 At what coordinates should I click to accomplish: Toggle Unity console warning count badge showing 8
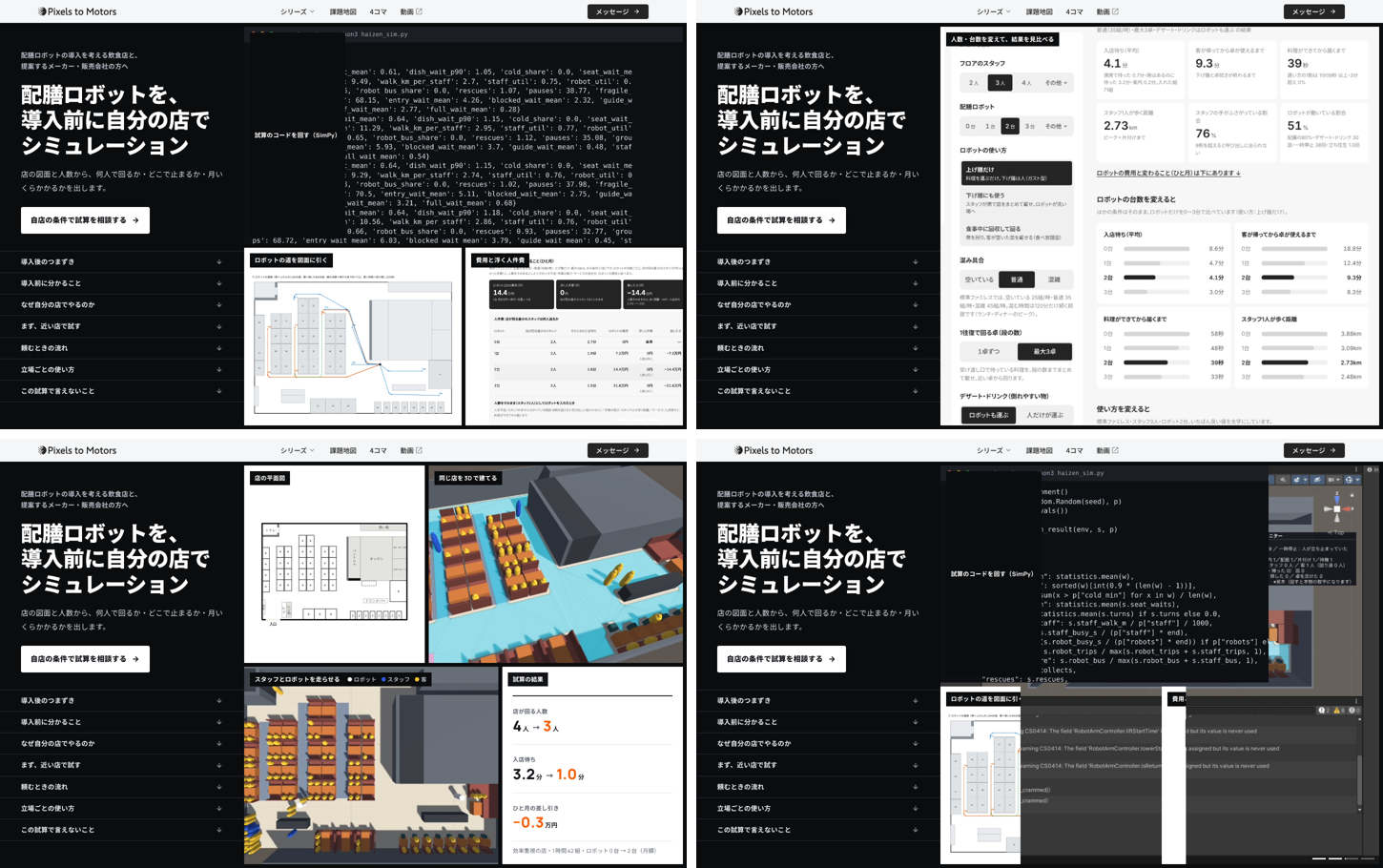click(1338, 711)
